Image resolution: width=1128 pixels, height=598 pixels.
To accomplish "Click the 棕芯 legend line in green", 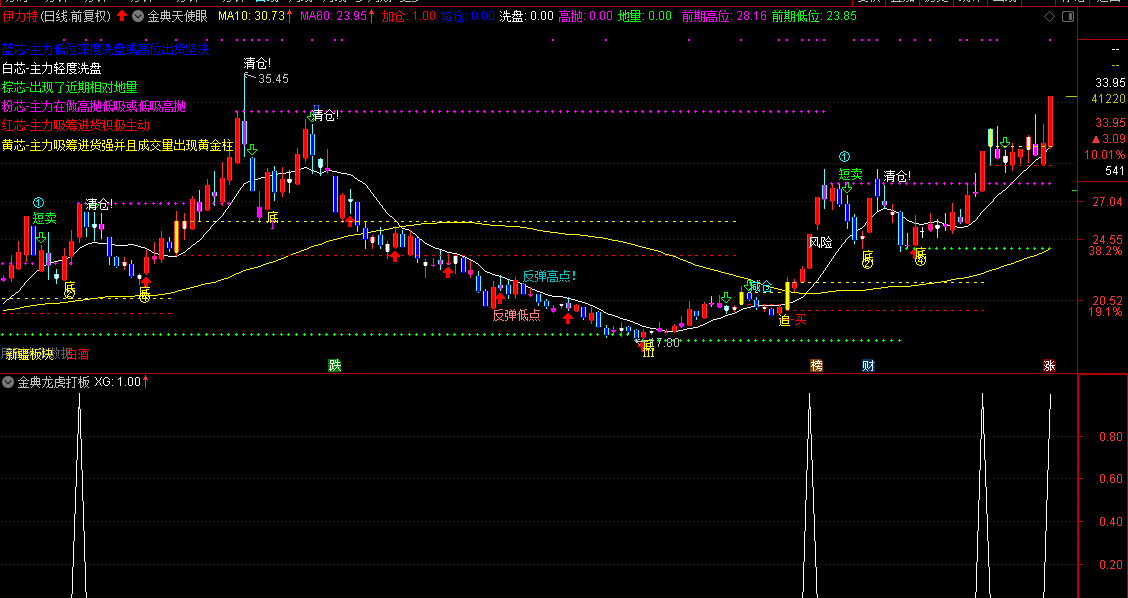I will point(69,87).
